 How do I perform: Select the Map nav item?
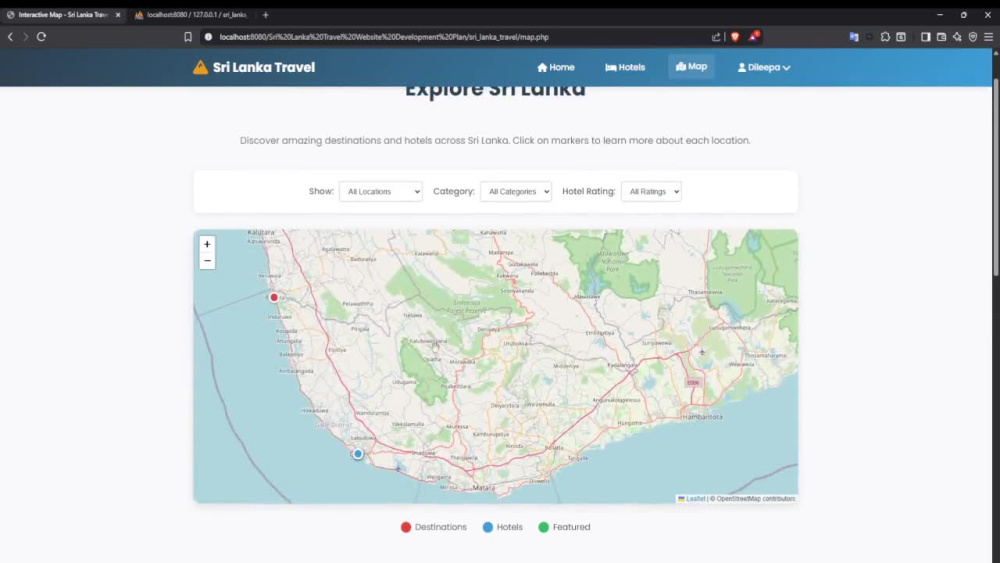[x=691, y=66]
